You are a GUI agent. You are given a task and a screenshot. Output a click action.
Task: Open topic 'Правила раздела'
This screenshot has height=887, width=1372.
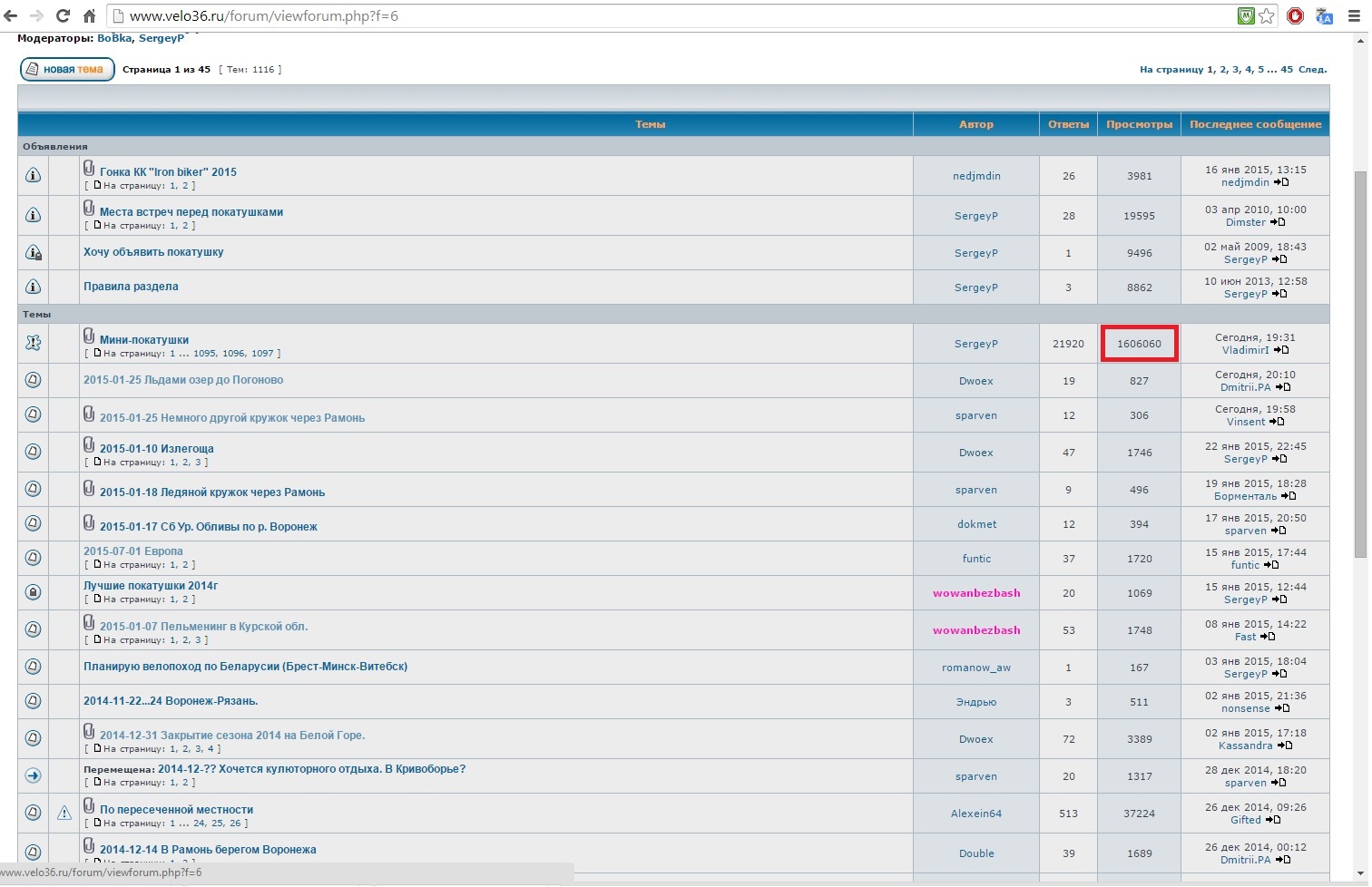tap(131, 287)
